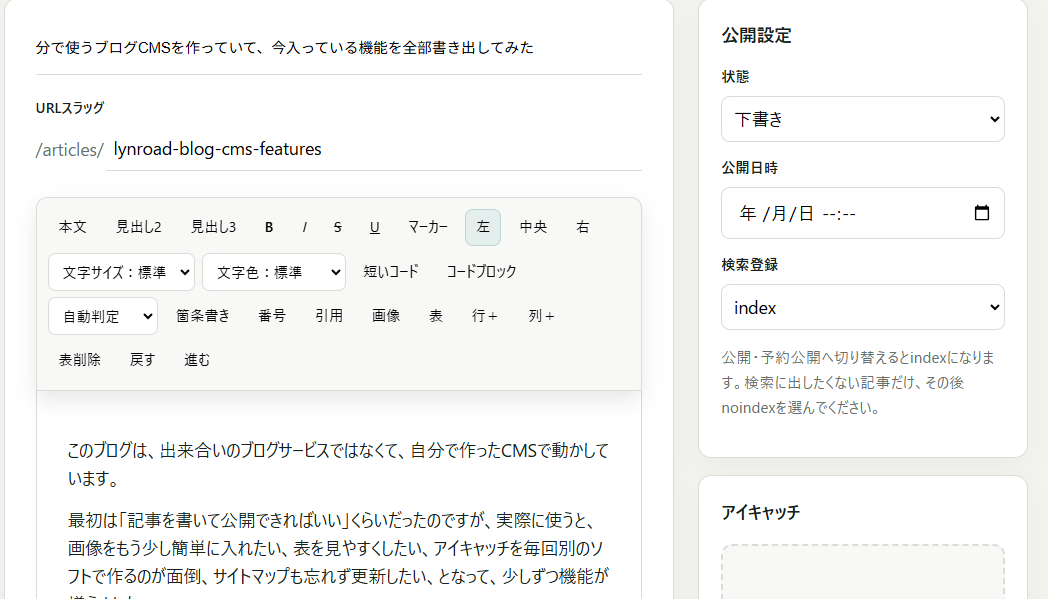Insert a 表 table

pyautogui.click(x=436, y=316)
